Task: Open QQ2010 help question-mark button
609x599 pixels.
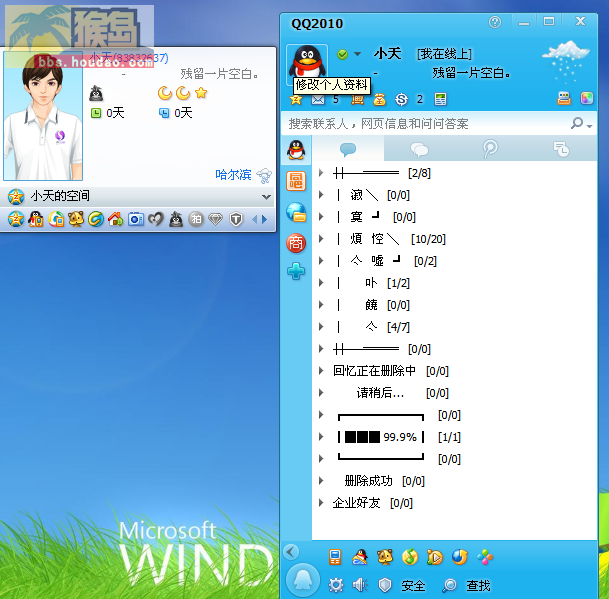Action: tap(495, 22)
